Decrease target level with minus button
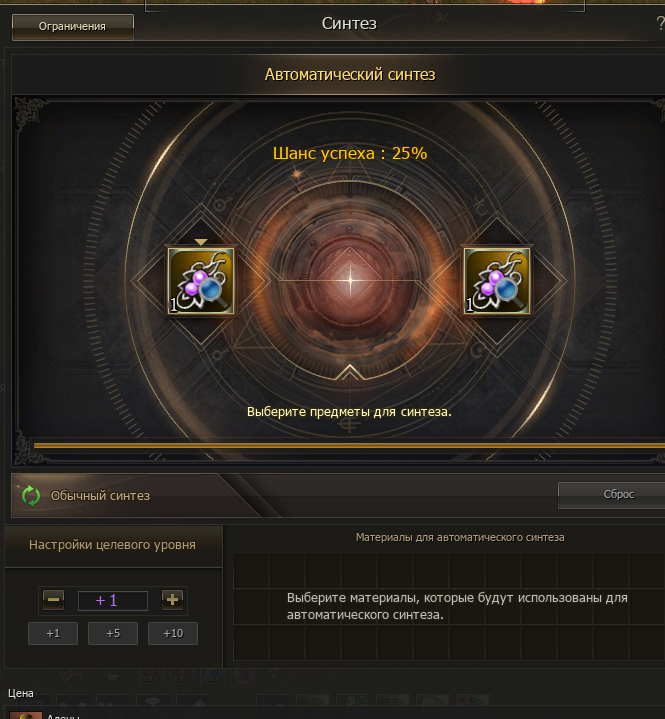665x719 pixels. (x=53, y=599)
